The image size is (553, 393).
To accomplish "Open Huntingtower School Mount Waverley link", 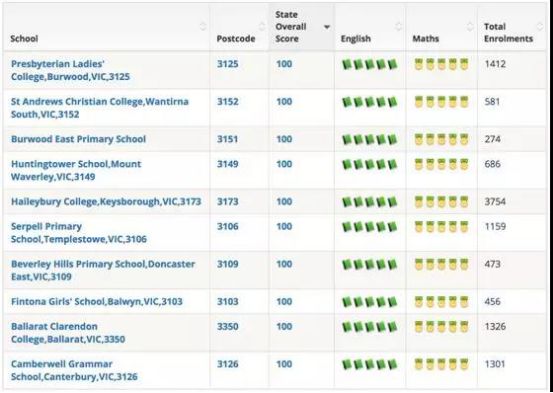I will pyautogui.click(x=76, y=170).
